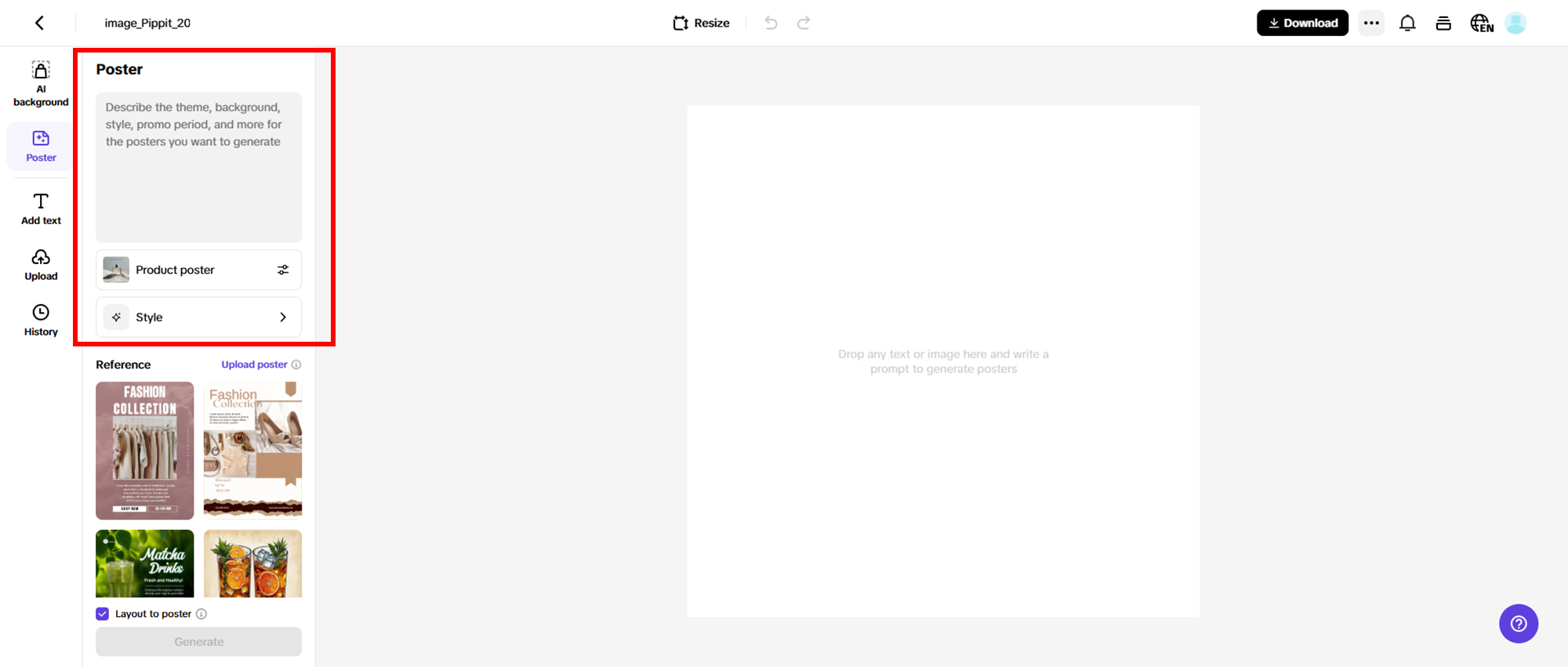Redo the last action
1568x667 pixels.
(804, 23)
